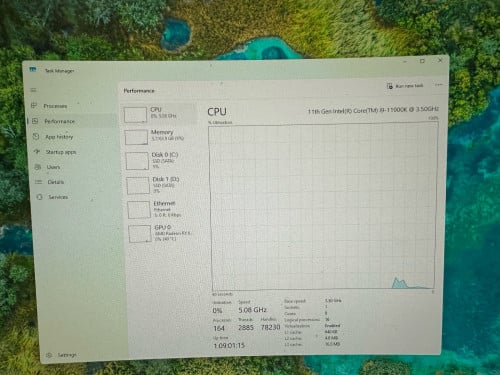Click the % Utilization graph label
Image resolution: width=500 pixels, height=375 pixels.
(220, 122)
